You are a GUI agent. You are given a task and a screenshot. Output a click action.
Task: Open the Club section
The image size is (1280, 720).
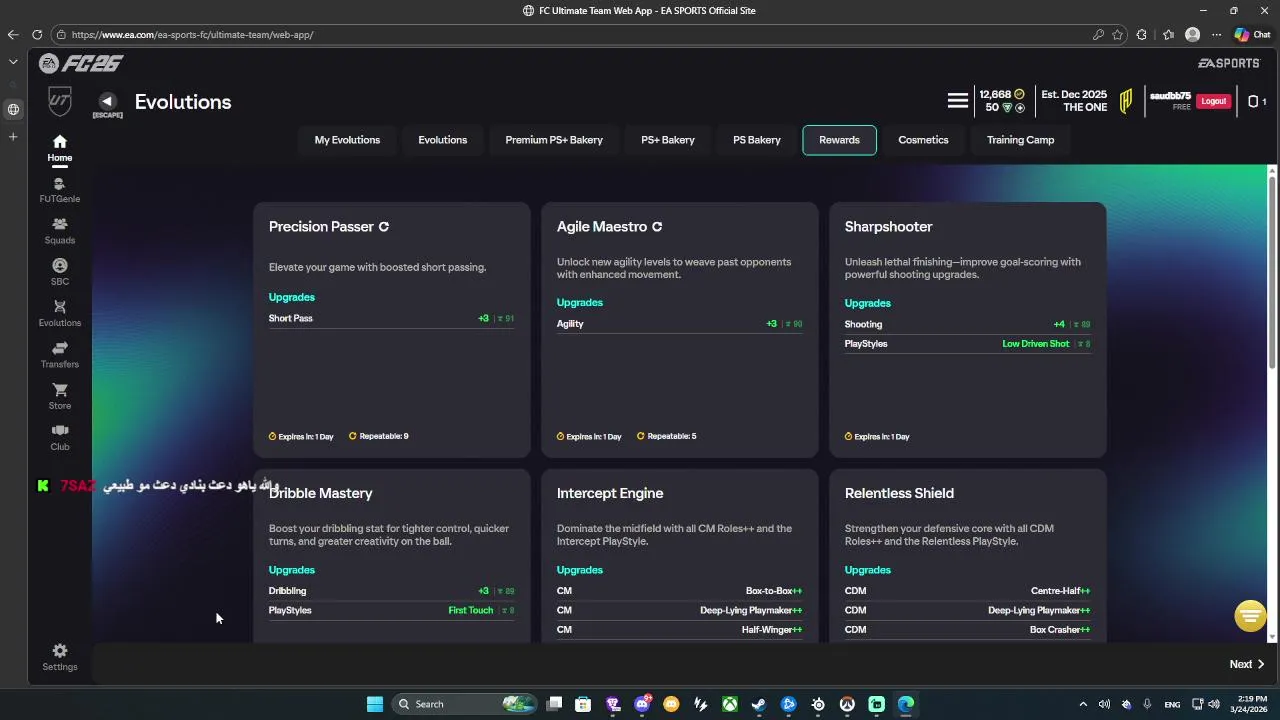[60, 437]
